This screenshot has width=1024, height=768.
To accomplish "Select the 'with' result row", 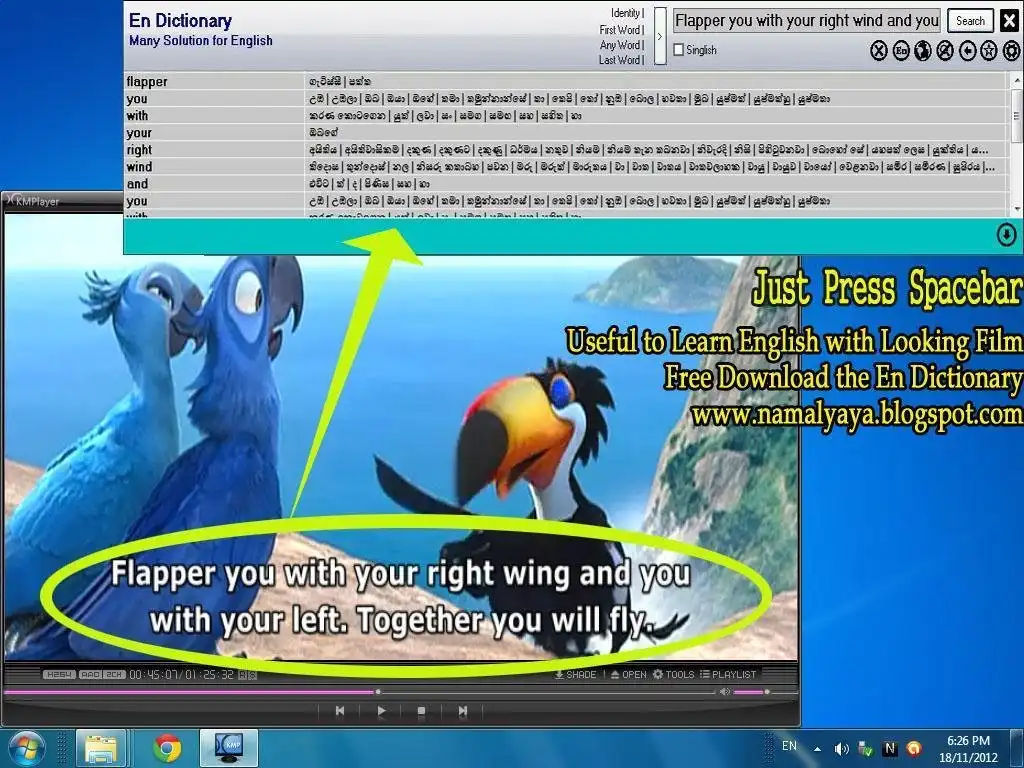I will (566, 116).
